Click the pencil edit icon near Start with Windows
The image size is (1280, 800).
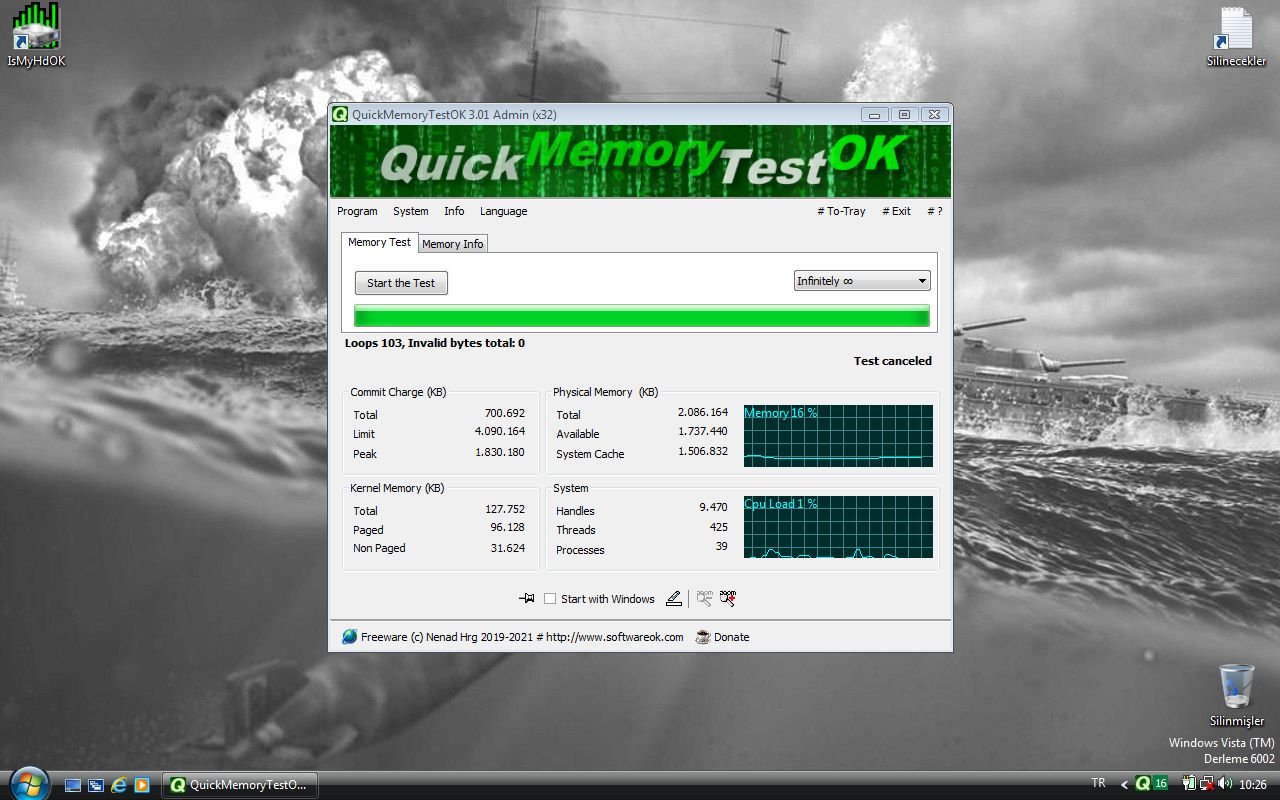(x=674, y=598)
